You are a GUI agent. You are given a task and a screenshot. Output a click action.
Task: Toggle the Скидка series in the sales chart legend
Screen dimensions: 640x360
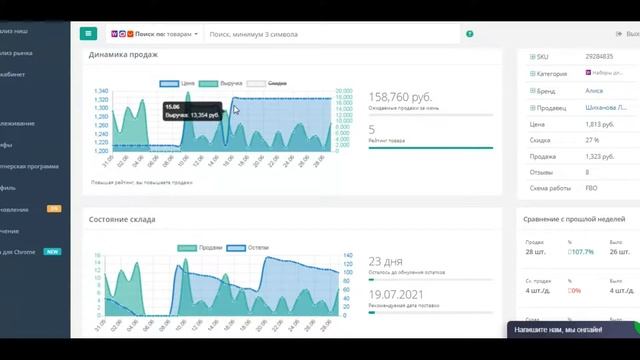tap(267, 83)
